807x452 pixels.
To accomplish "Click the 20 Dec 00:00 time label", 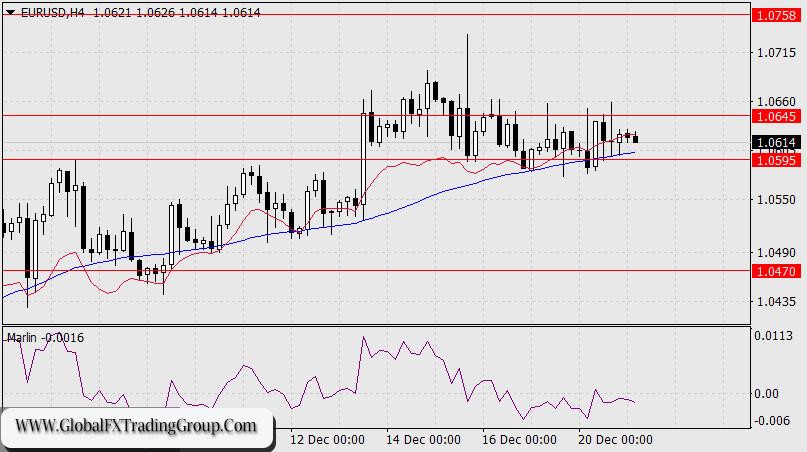I will tap(616, 440).
